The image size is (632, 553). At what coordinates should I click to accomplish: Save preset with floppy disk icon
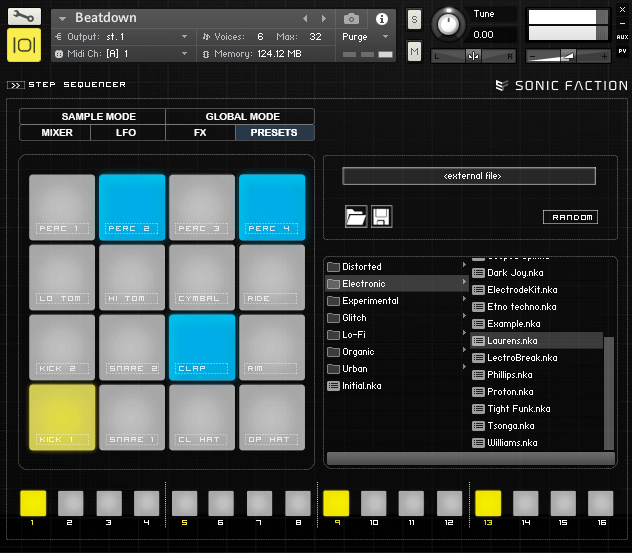381,216
